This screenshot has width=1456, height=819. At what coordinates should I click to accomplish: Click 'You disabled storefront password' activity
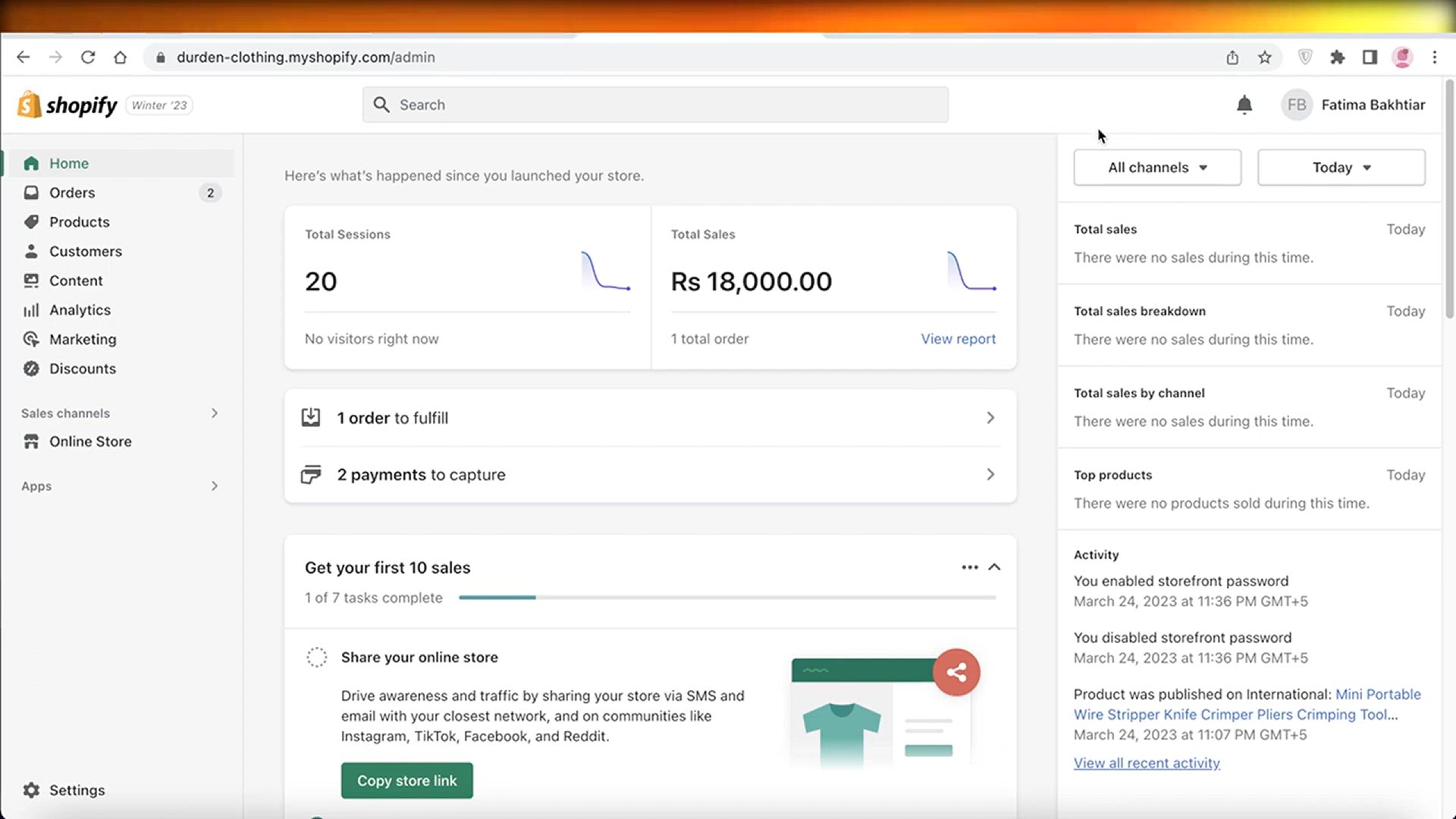pyautogui.click(x=1182, y=638)
